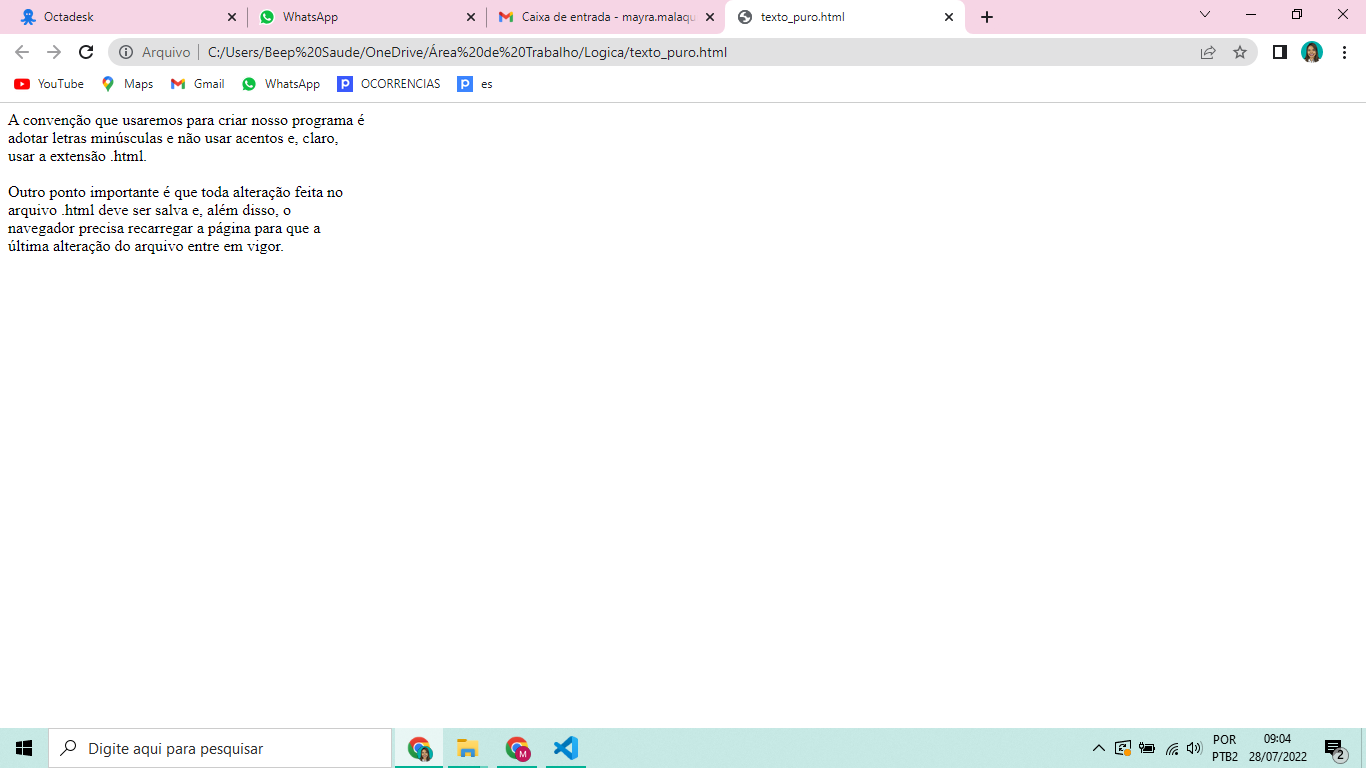This screenshot has width=1366, height=768.
Task: Open WhatsApp bookmark
Action: pos(281,84)
